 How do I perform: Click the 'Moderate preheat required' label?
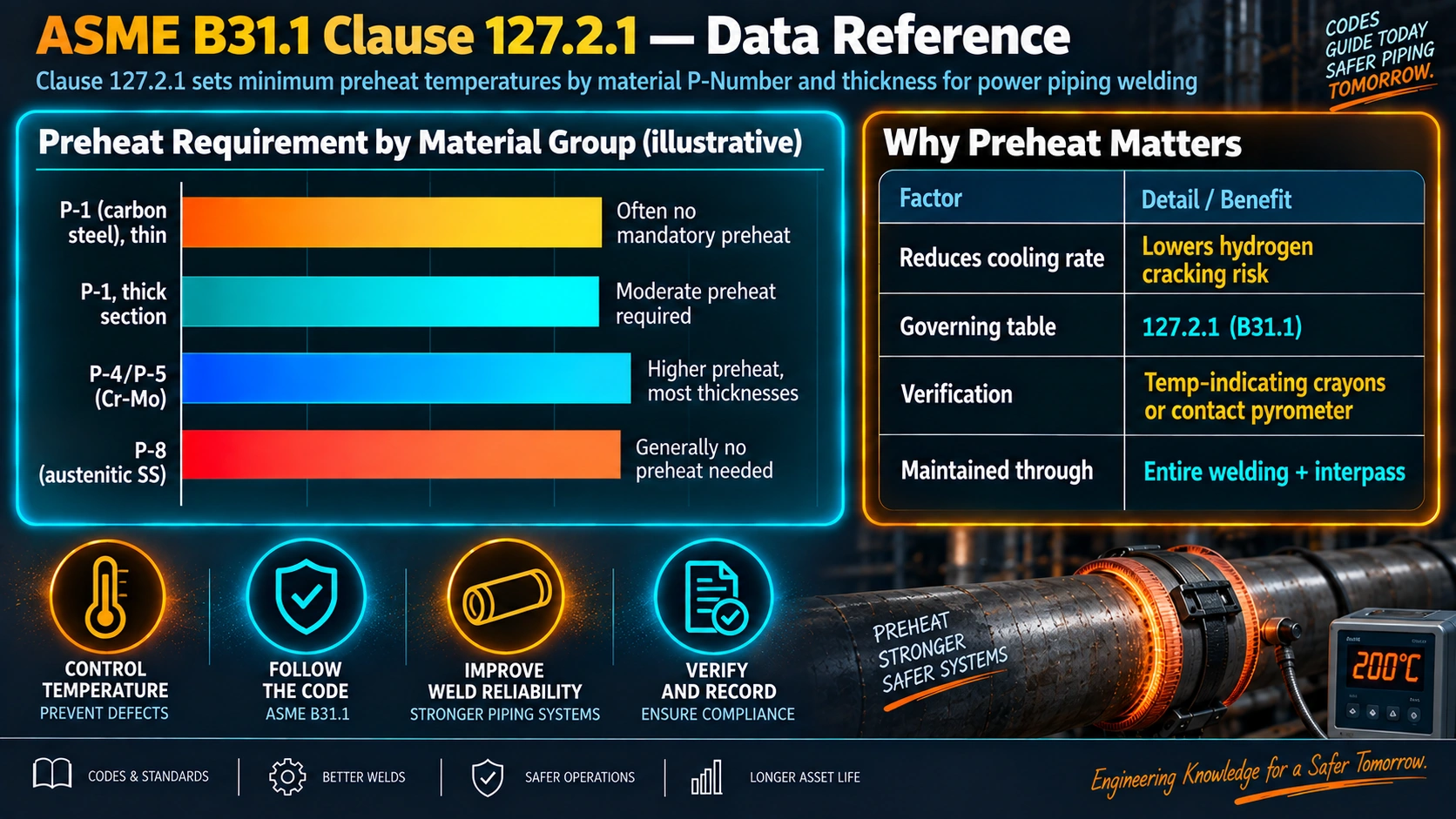click(x=695, y=303)
